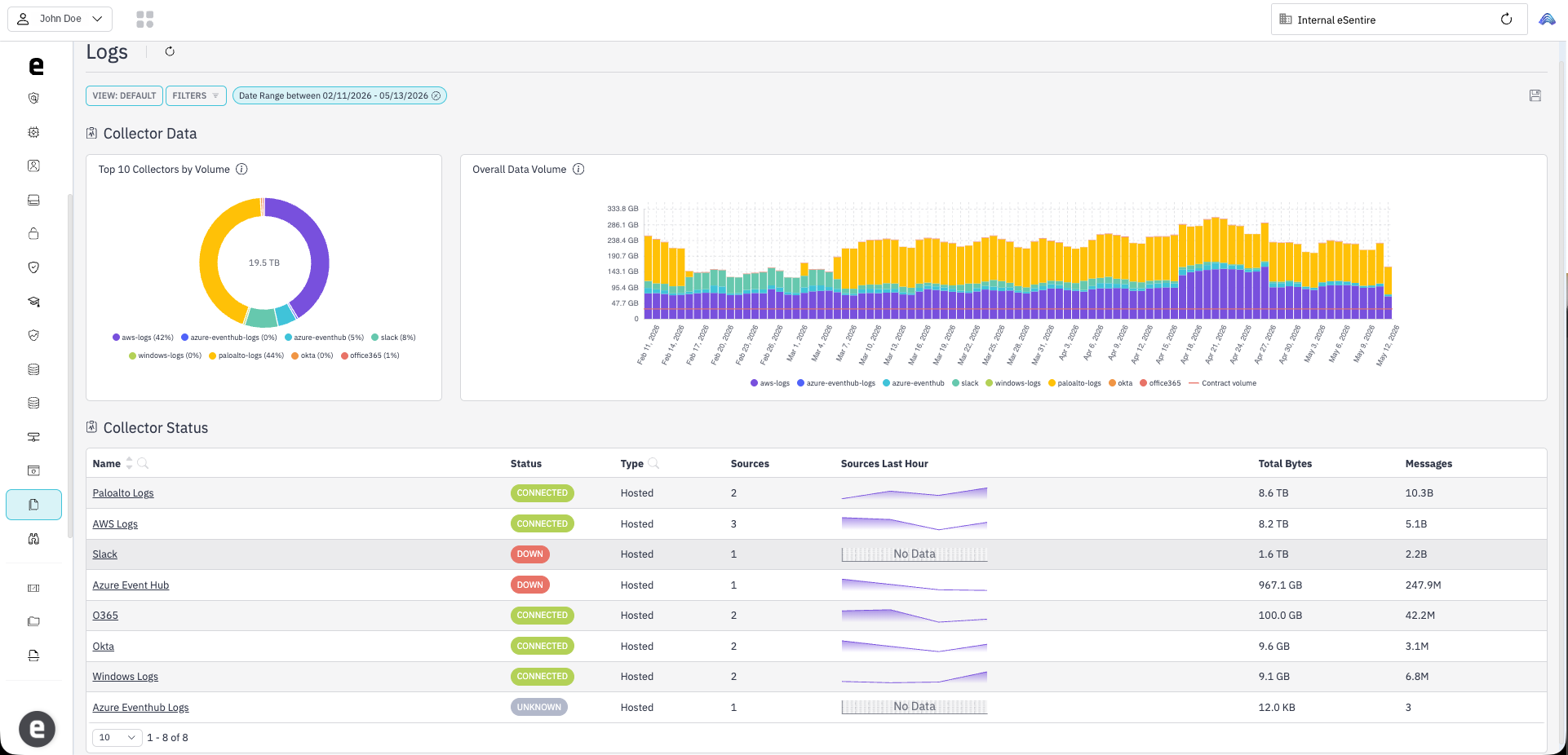Open the user profile card sidebar icon
The height and width of the screenshot is (755, 1568).
point(33,166)
